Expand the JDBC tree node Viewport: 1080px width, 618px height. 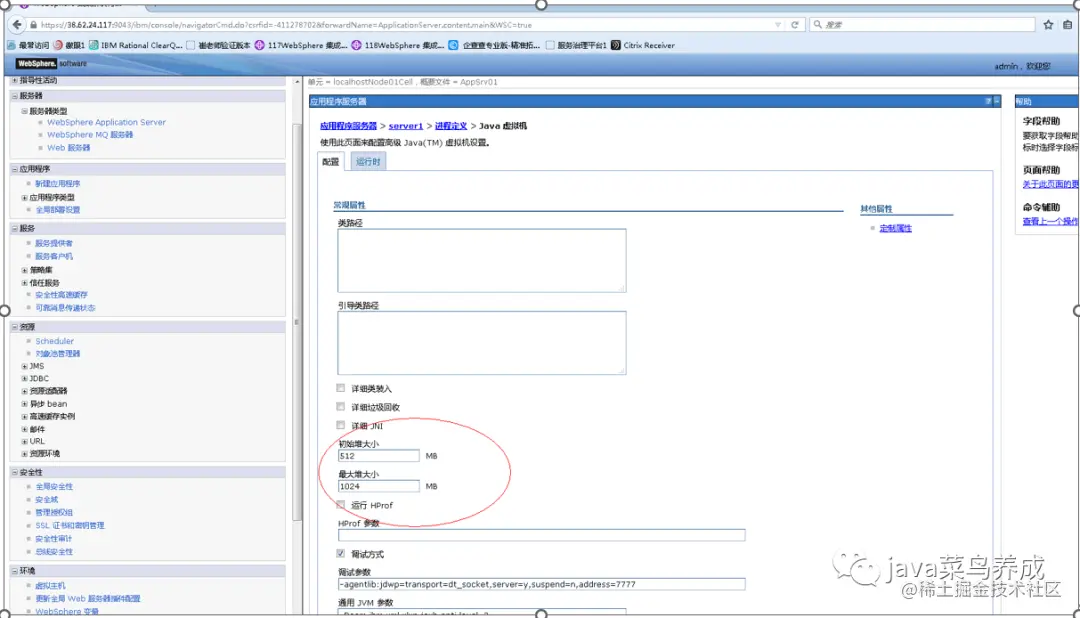[x=24, y=379]
